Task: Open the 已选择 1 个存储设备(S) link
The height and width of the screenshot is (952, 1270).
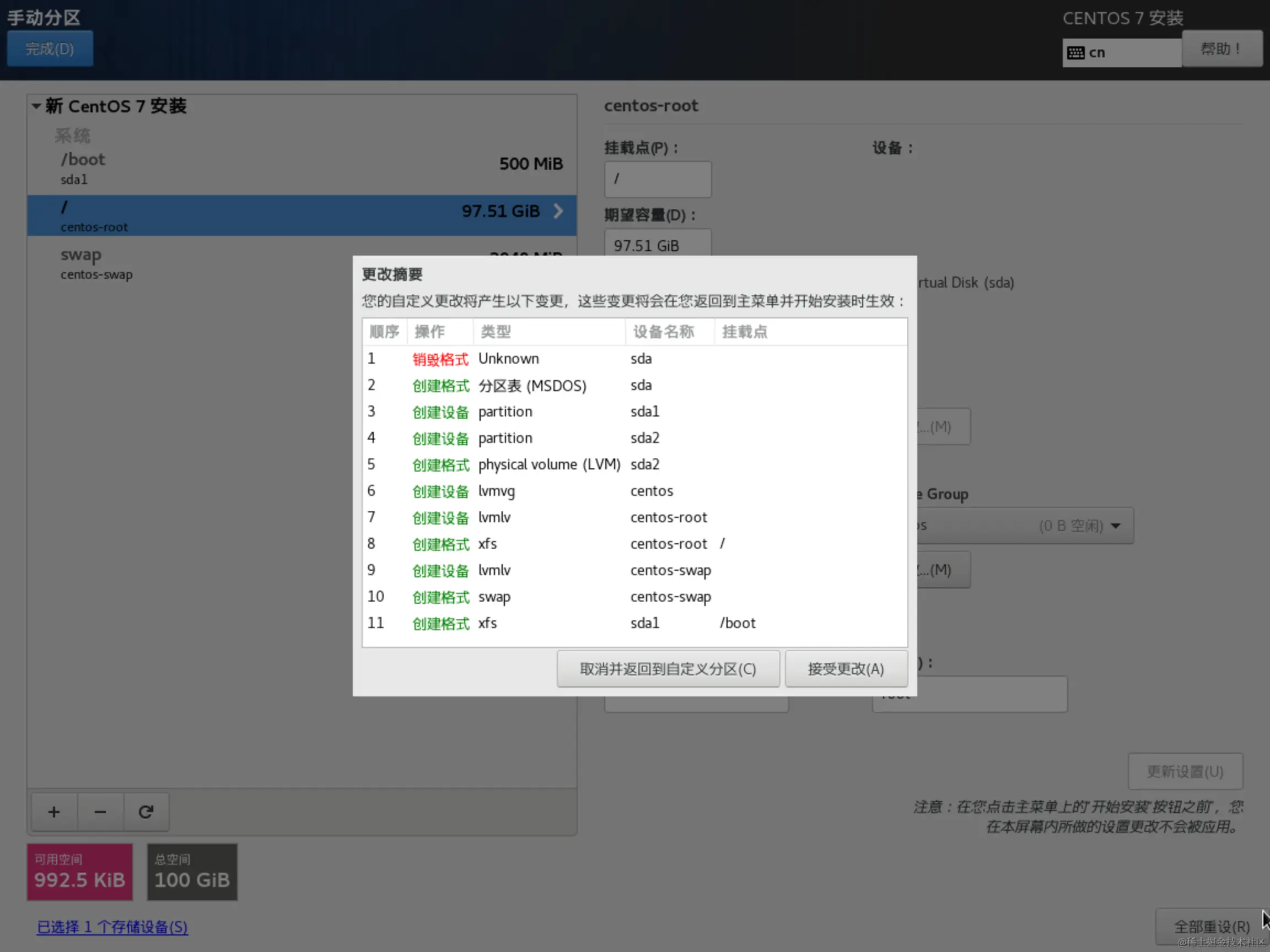Action: [111, 926]
